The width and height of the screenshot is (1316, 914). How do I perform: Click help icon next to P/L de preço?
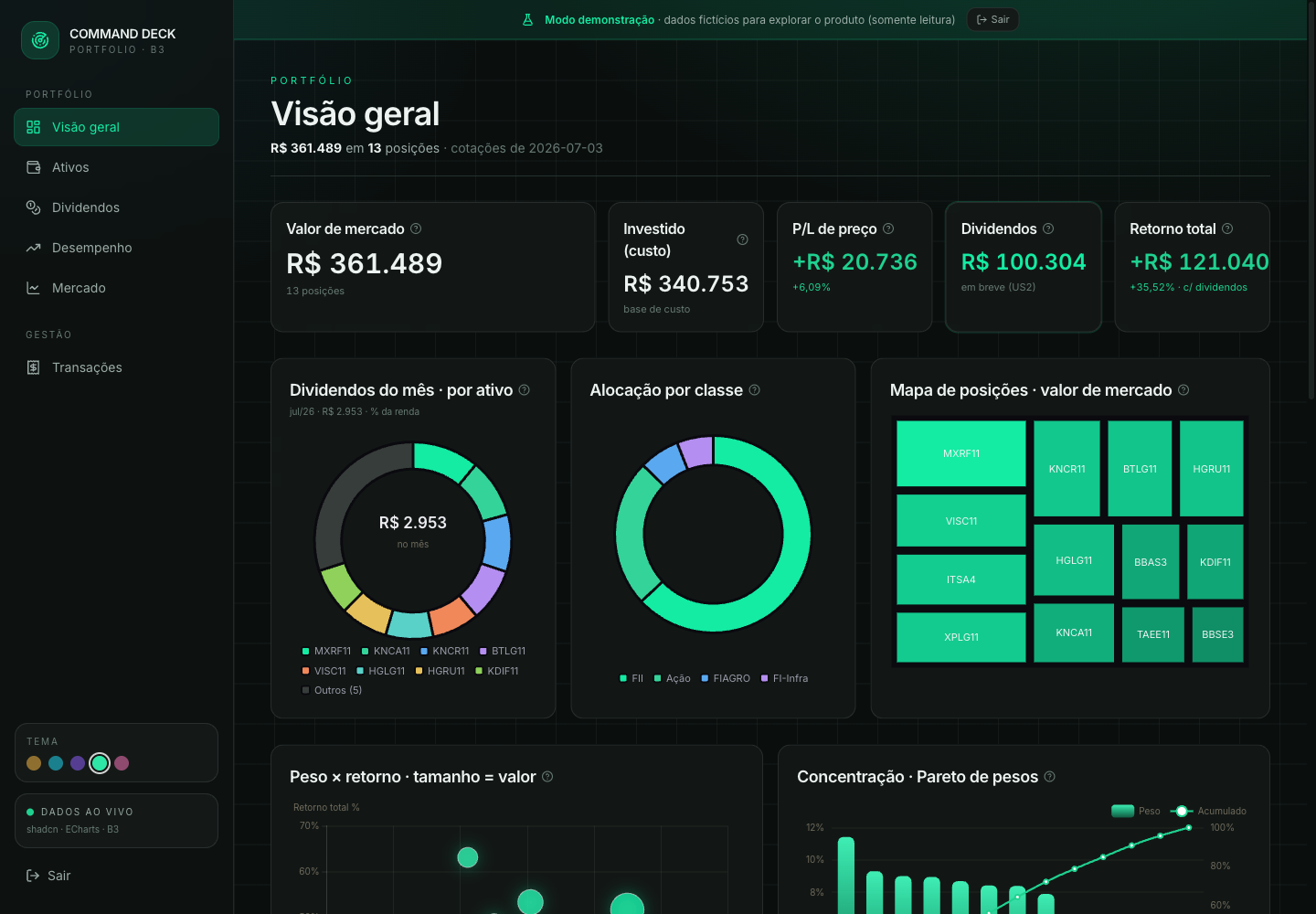(888, 228)
